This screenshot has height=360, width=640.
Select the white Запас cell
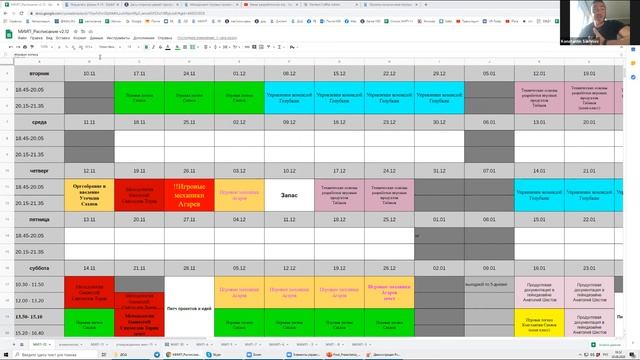point(289,195)
